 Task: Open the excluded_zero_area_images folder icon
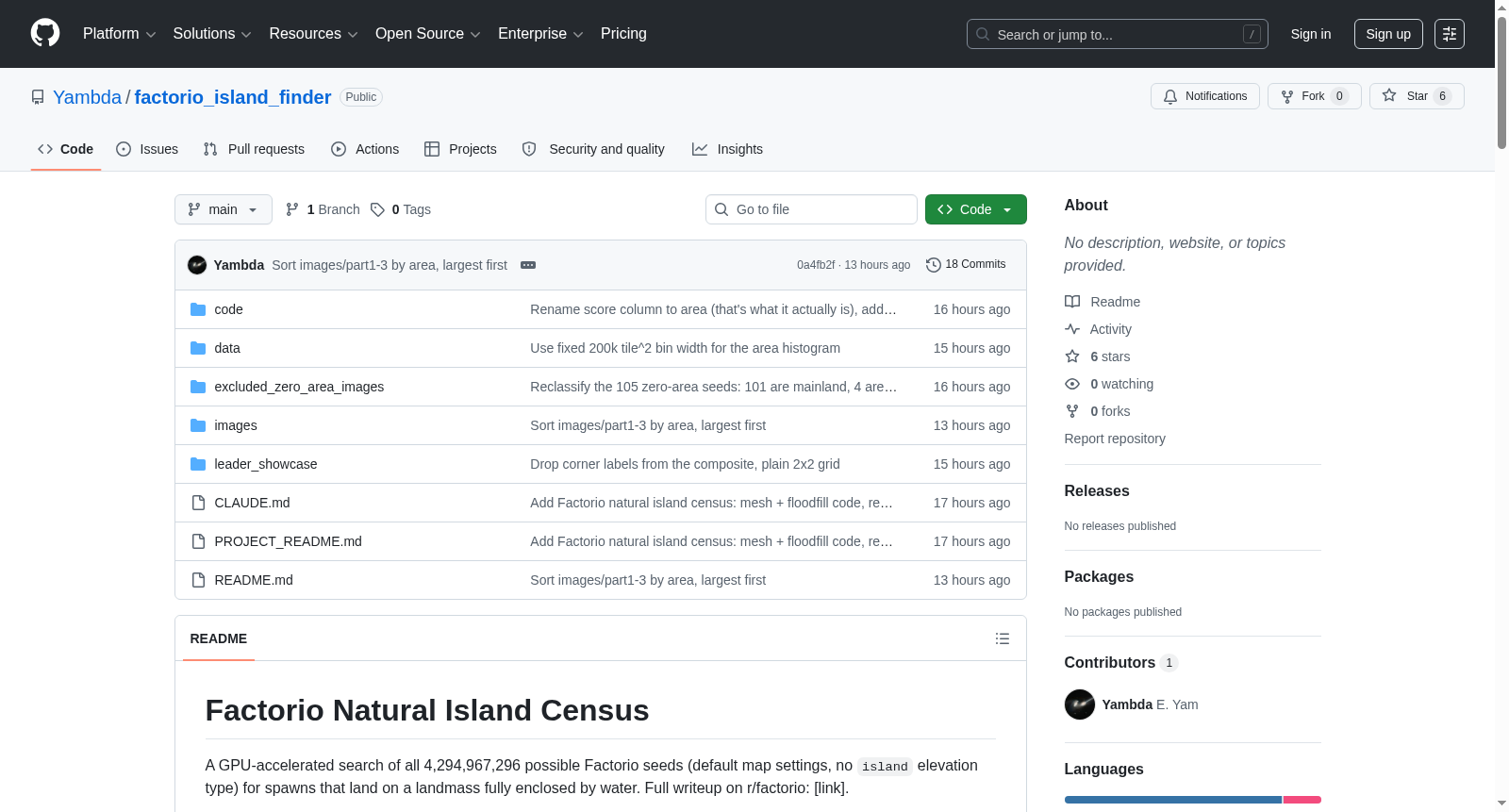click(x=198, y=387)
